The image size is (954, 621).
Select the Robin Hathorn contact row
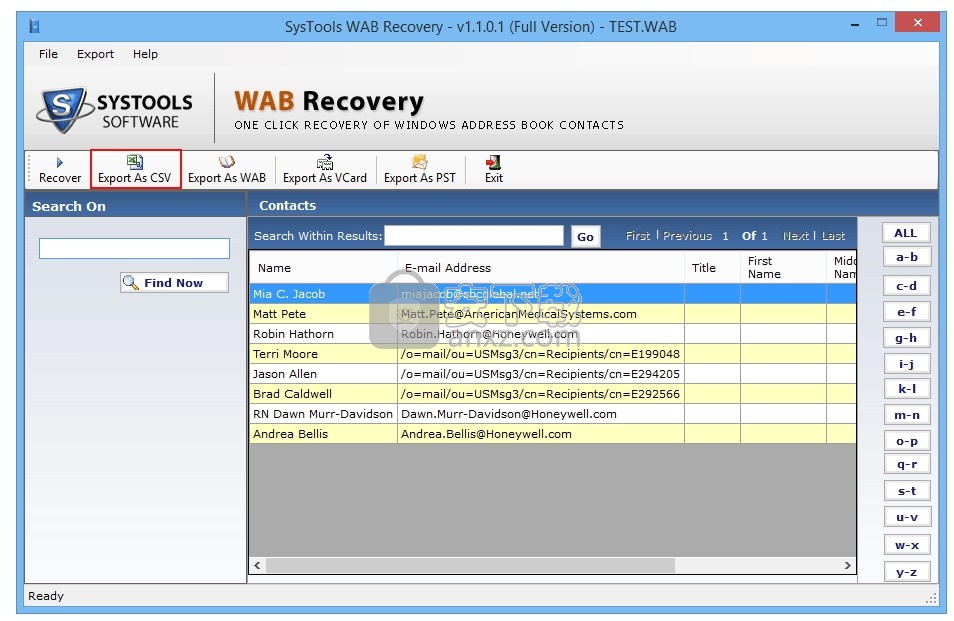point(552,334)
